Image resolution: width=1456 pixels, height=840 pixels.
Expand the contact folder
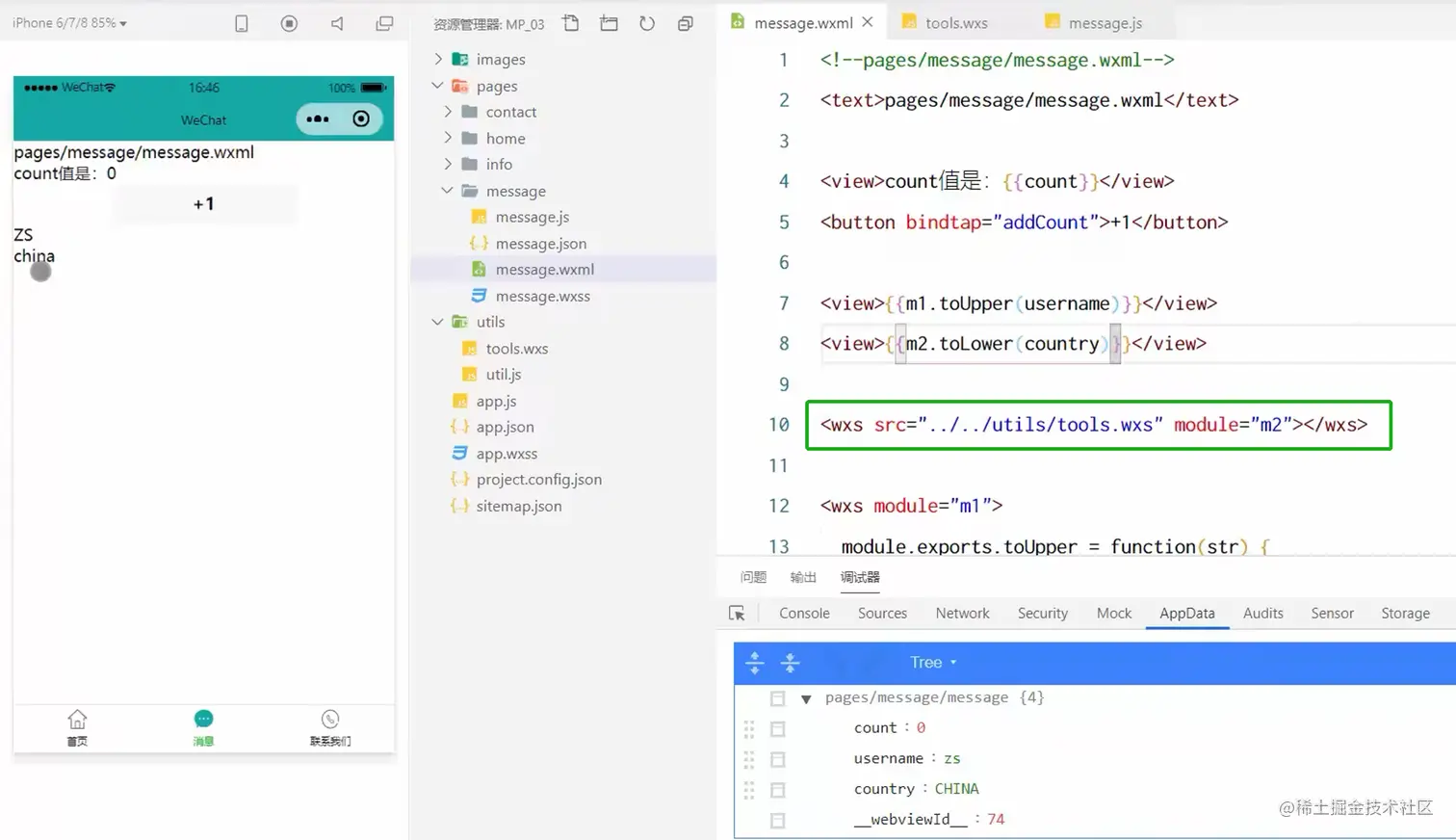pos(448,112)
